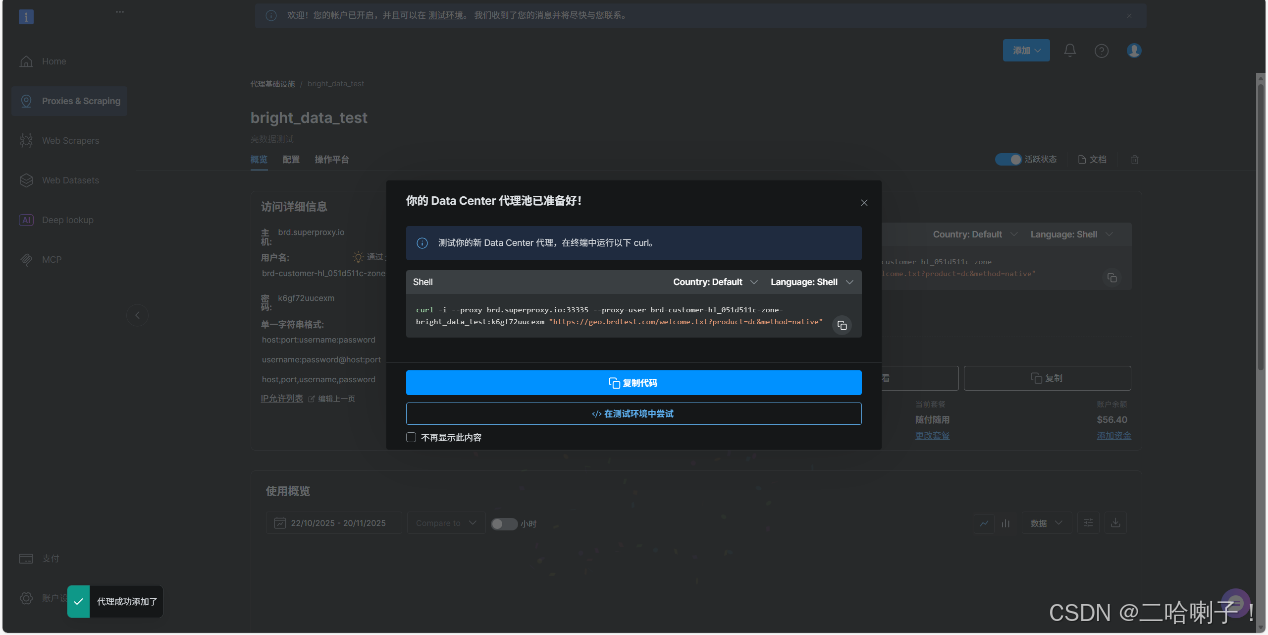Click the MCP icon in sidebar

tap(27, 260)
